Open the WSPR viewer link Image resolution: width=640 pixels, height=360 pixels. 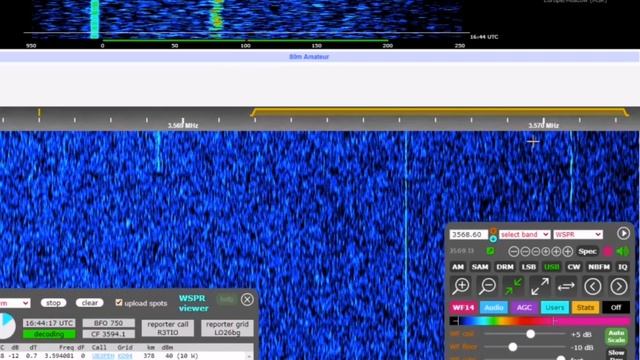coord(193,303)
